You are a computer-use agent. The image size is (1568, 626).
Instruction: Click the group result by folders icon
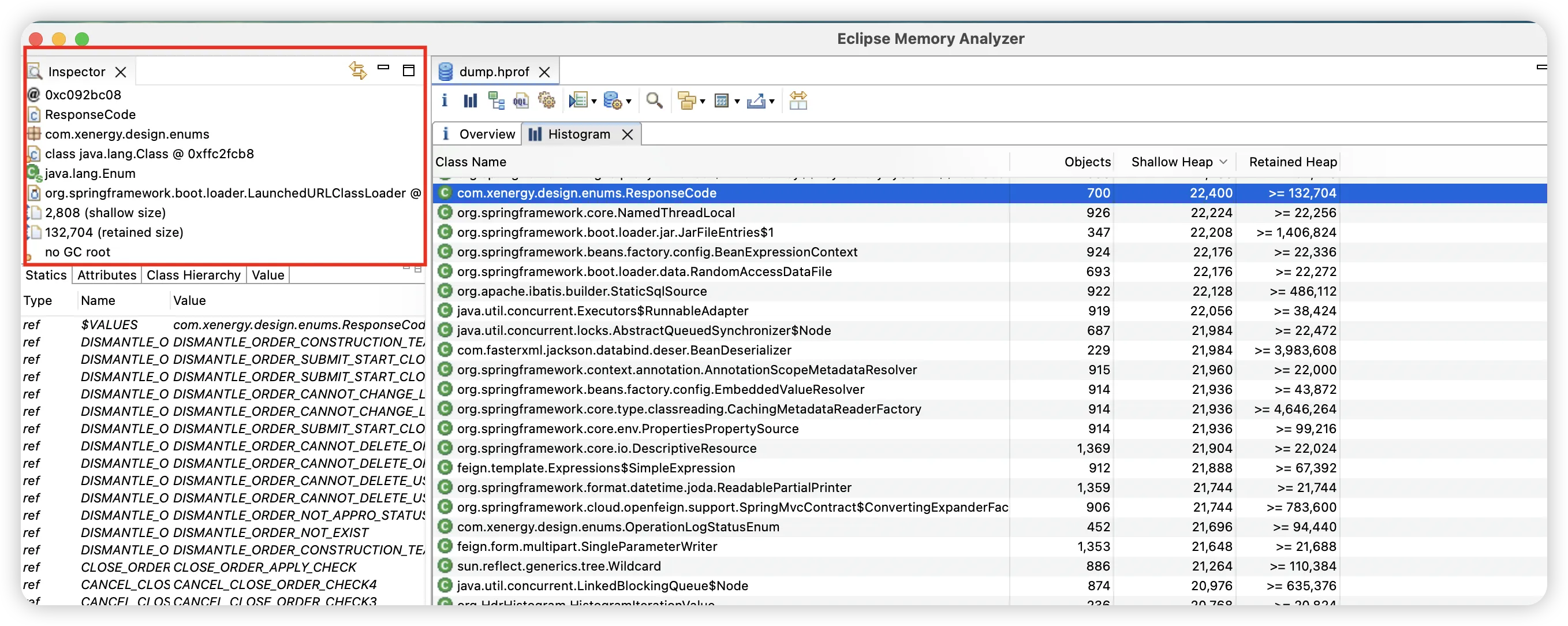click(686, 100)
